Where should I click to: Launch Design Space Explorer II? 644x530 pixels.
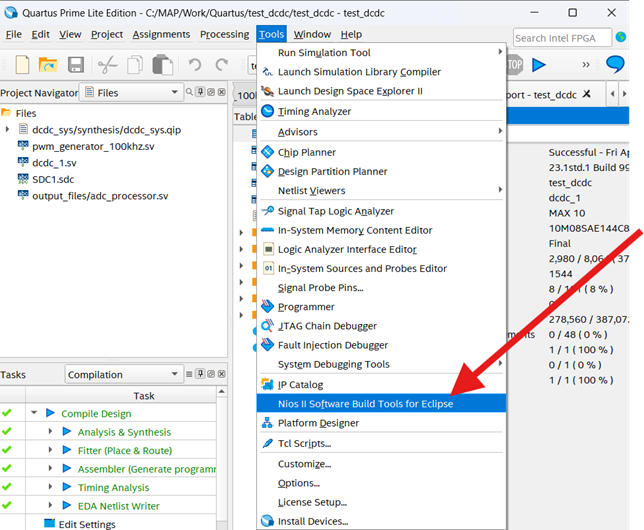pyautogui.click(x=382, y=91)
